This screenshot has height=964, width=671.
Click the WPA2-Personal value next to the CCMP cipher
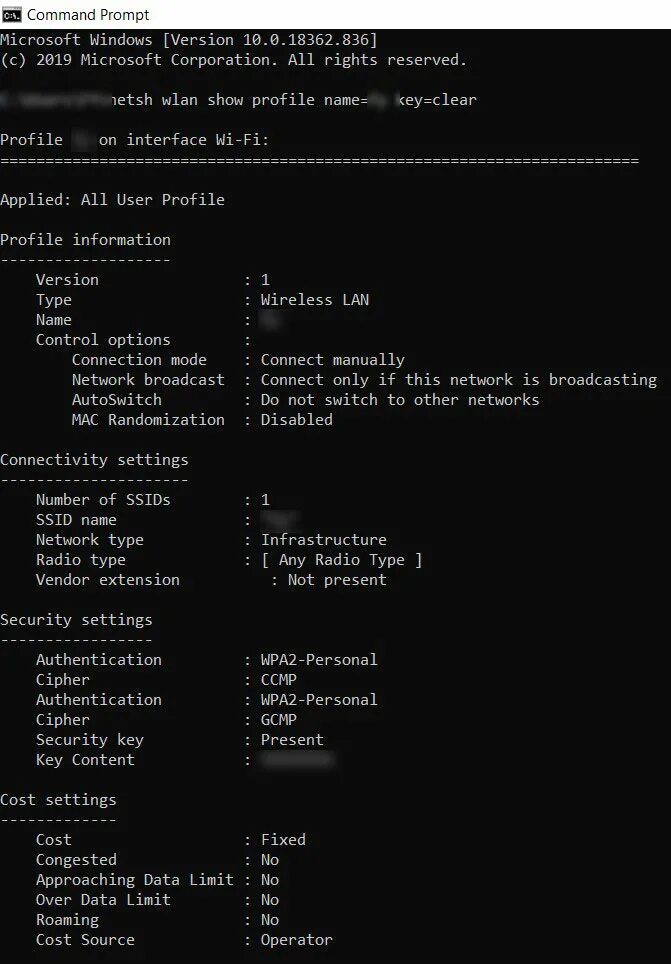[x=319, y=660]
